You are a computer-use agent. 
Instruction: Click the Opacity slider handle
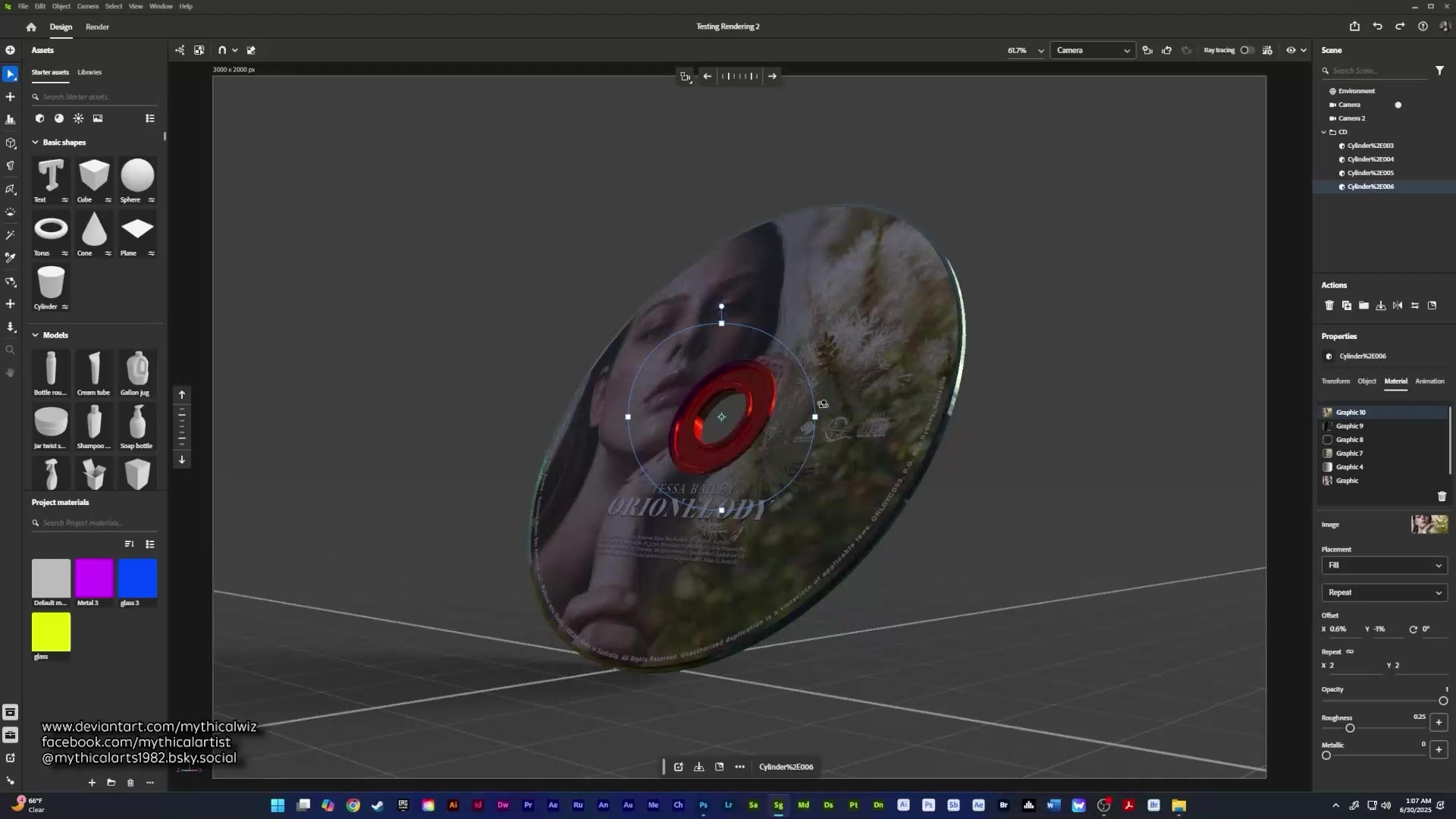click(x=1443, y=701)
